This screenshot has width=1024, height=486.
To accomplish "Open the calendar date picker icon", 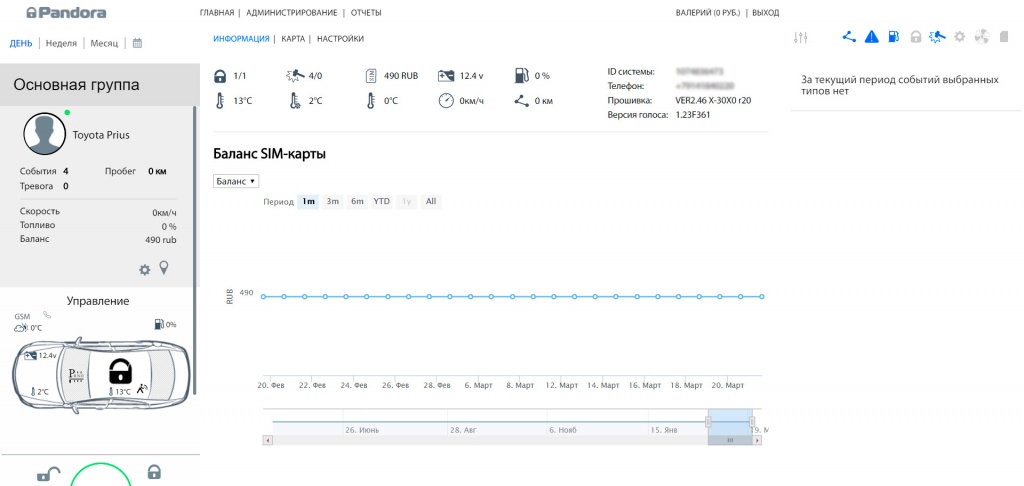I will coord(137,43).
